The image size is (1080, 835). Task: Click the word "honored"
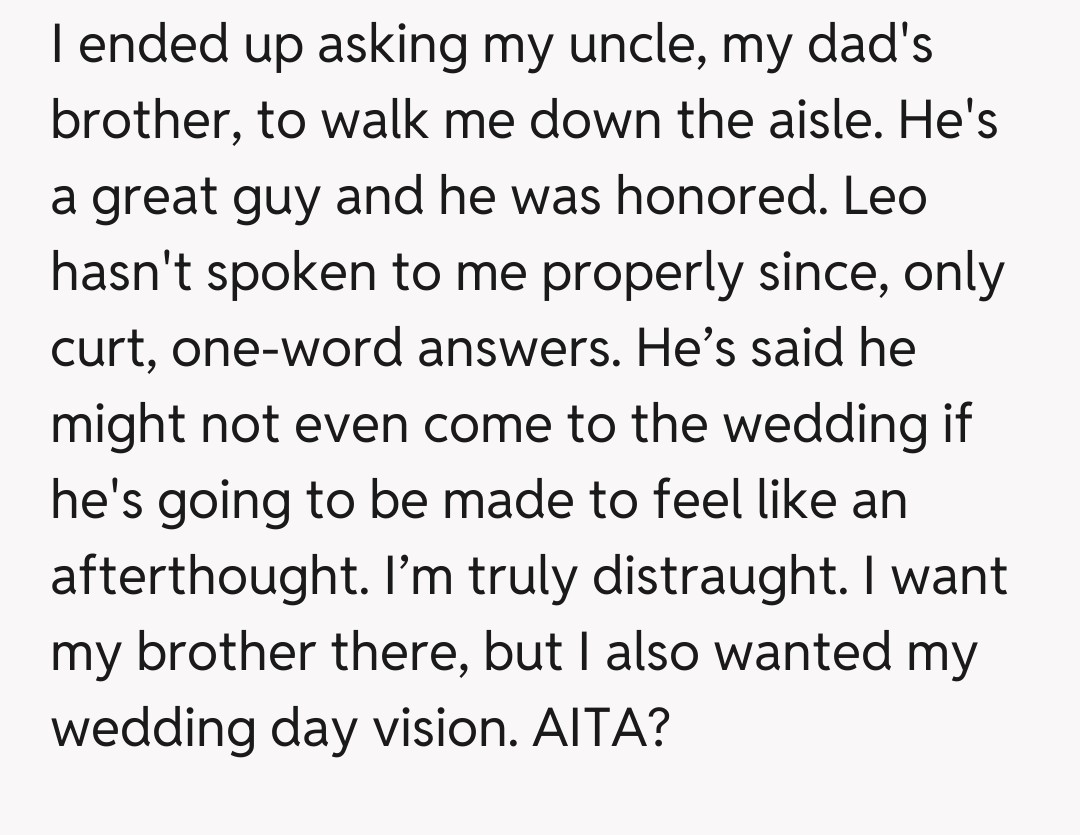[x=715, y=196]
